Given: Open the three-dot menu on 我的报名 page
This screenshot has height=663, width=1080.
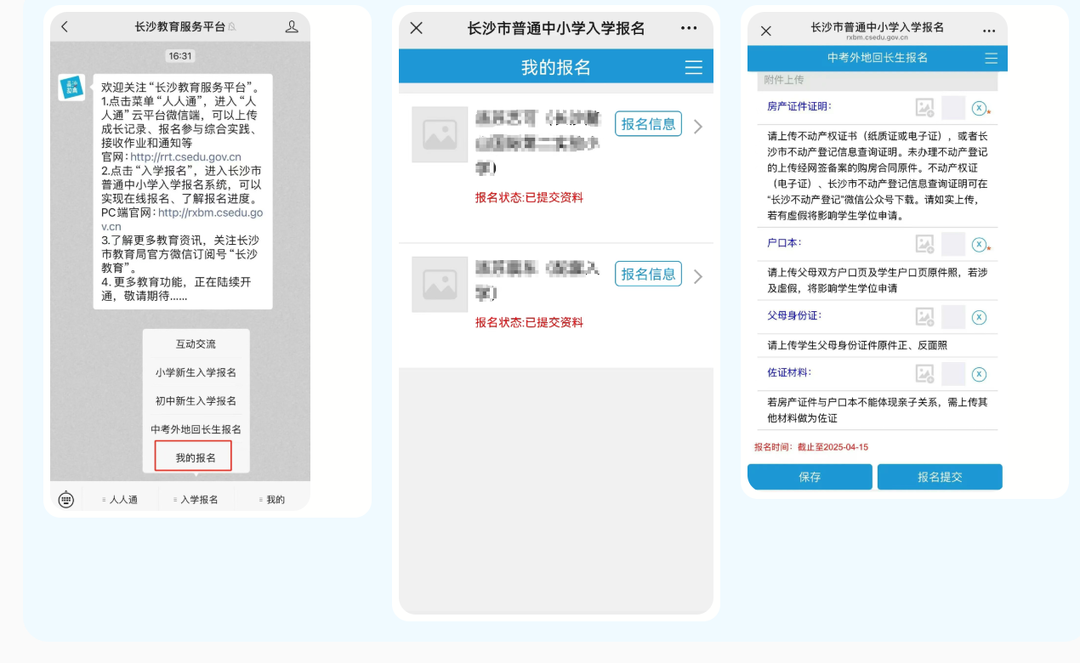Looking at the screenshot, I should (x=689, y=28).
